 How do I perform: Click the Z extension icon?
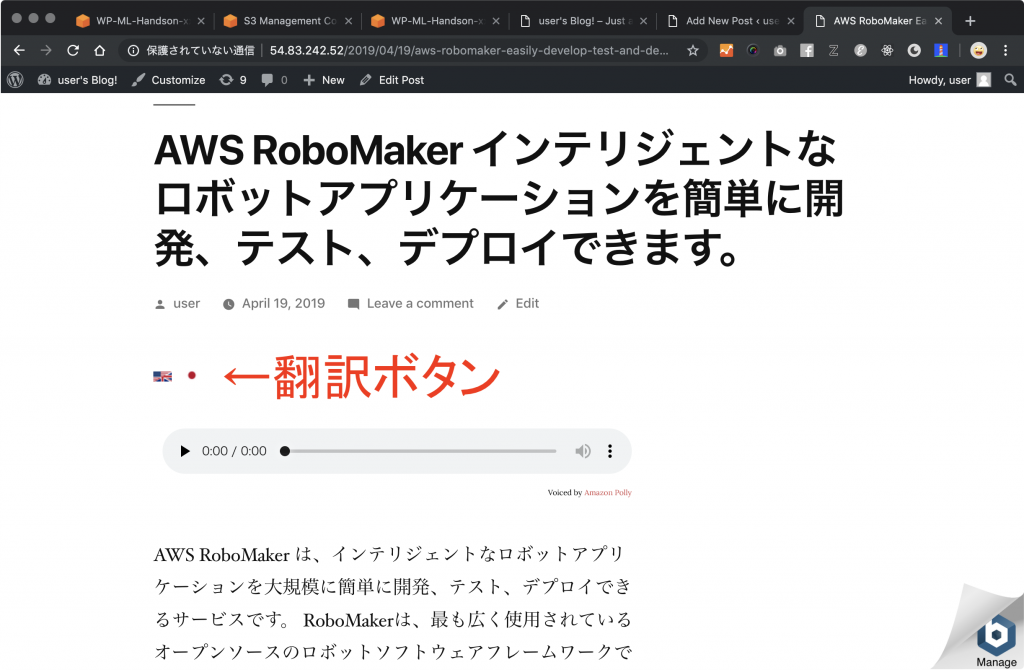pyautogui.click(x=833, y=50)
